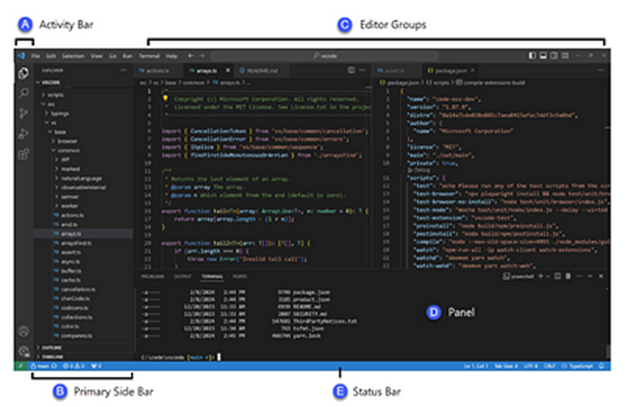Open the Terminal menu
This screenshot has width=625, height=407.
pos(149,56)
